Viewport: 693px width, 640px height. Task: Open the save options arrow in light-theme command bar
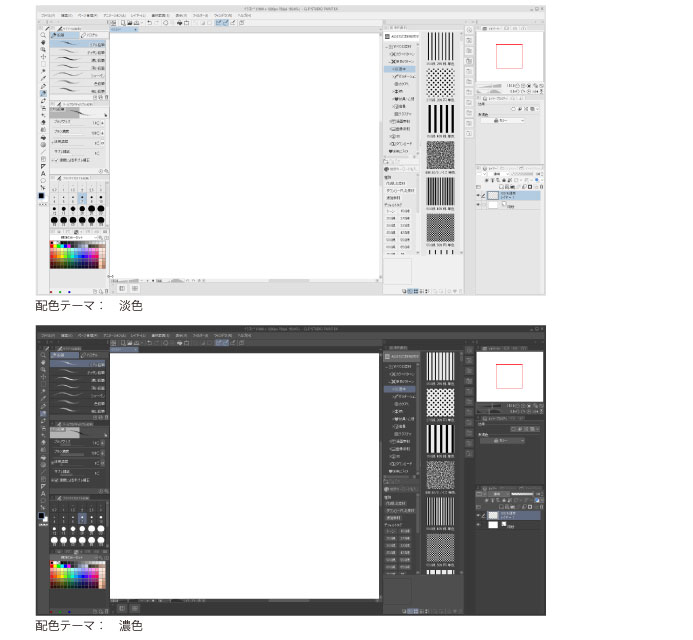point(142,23)
